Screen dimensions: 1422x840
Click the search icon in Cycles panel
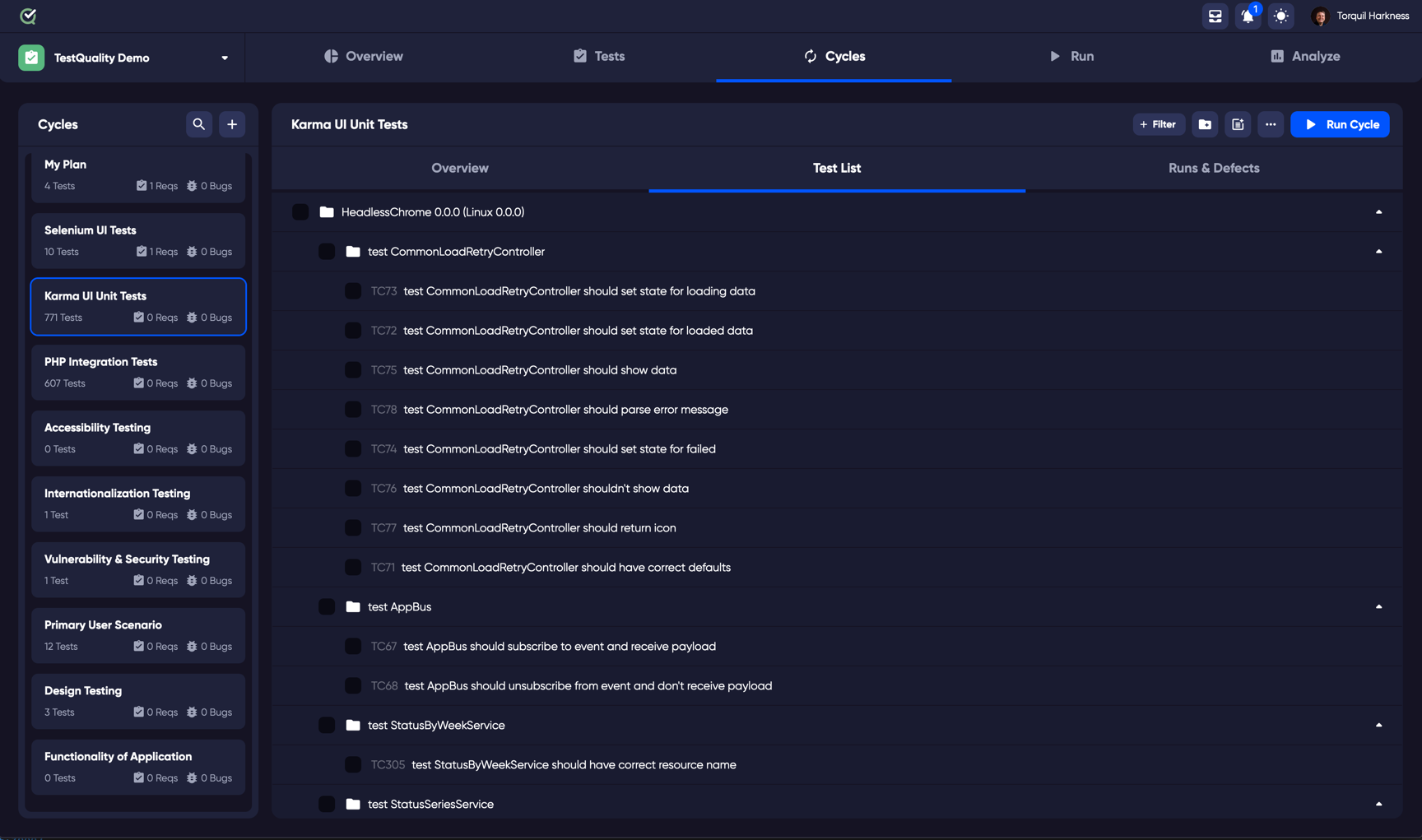pyautogui.click(x=198, y=124)
